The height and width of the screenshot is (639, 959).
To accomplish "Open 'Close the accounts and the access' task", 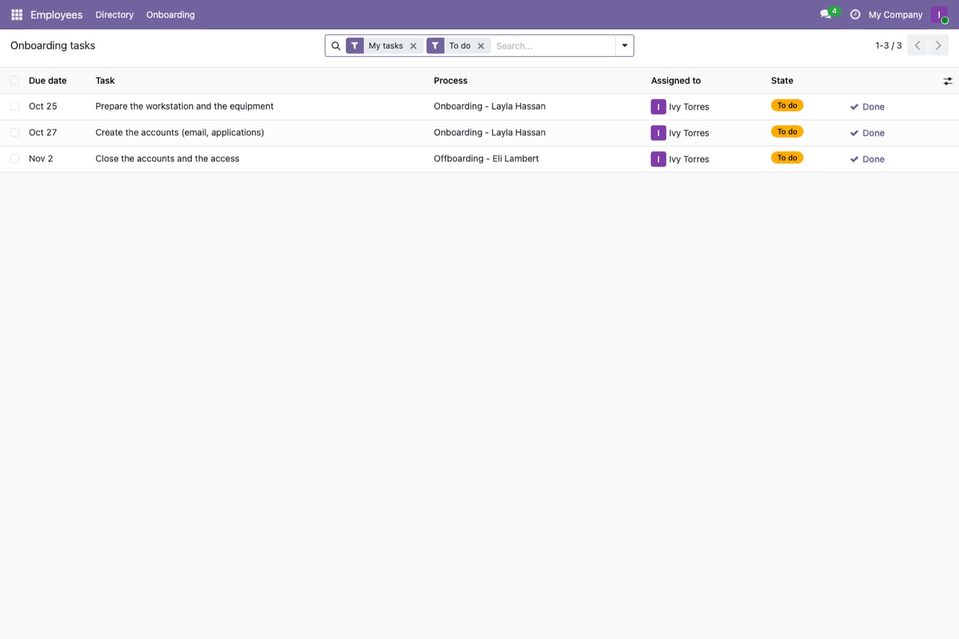I will pos(168,159).
